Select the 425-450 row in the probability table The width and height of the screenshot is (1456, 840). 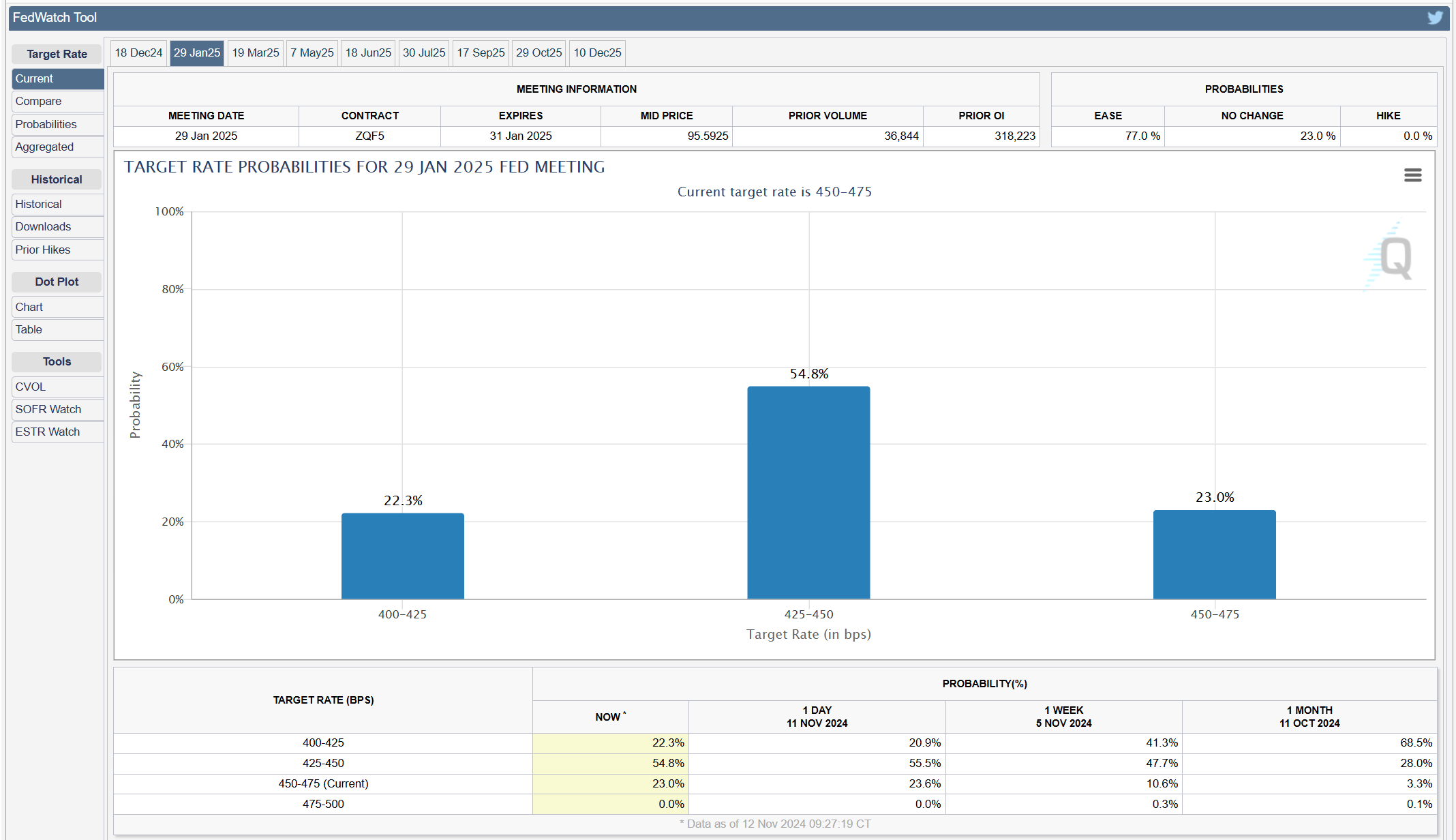click(x=324, y=763)
